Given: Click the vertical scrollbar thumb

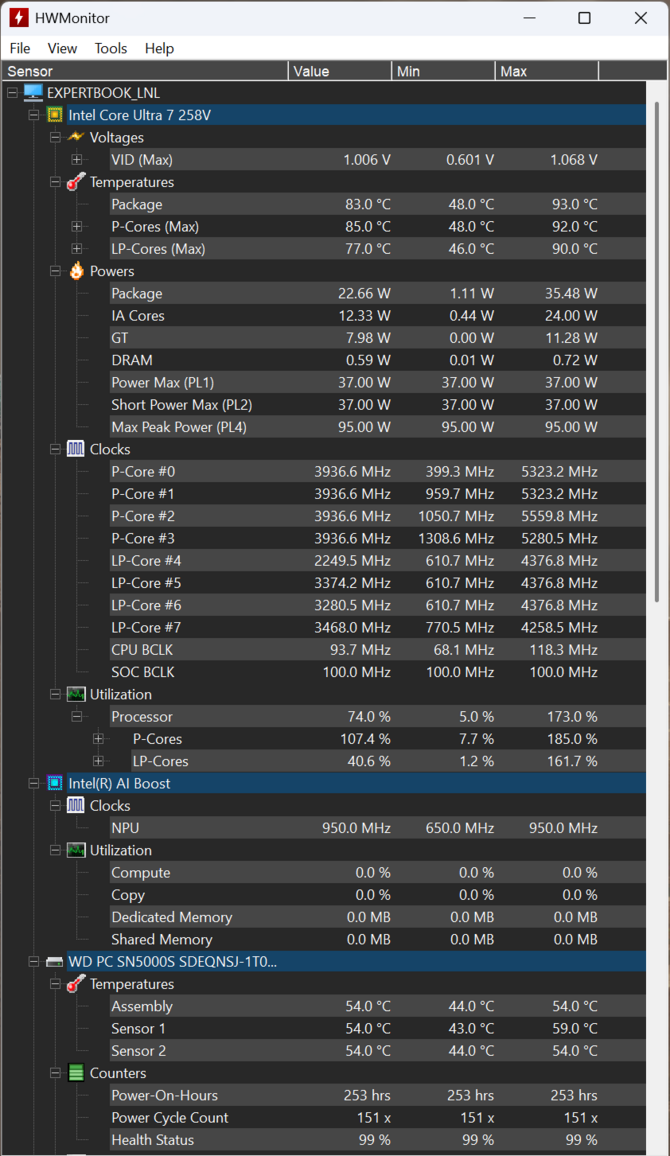Looking at the screenshot, I should [x=656, y=354].
